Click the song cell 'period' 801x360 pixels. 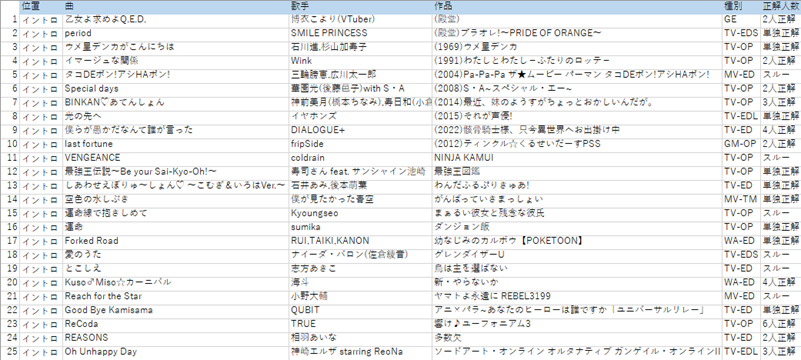tap(176, 33)
